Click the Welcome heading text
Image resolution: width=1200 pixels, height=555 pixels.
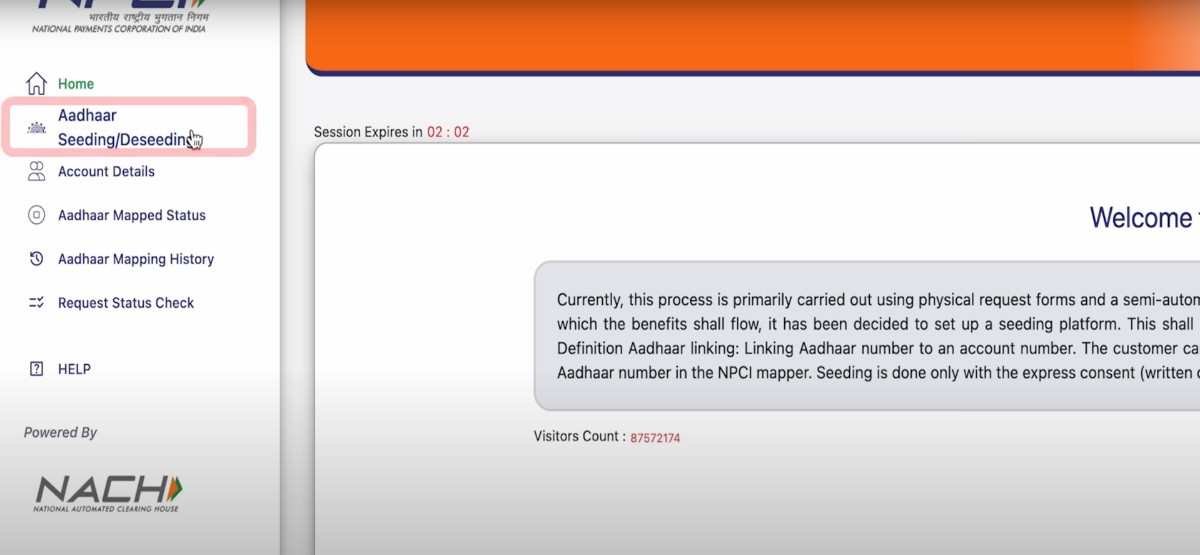pyautogui.click(x=1140, y=217)
